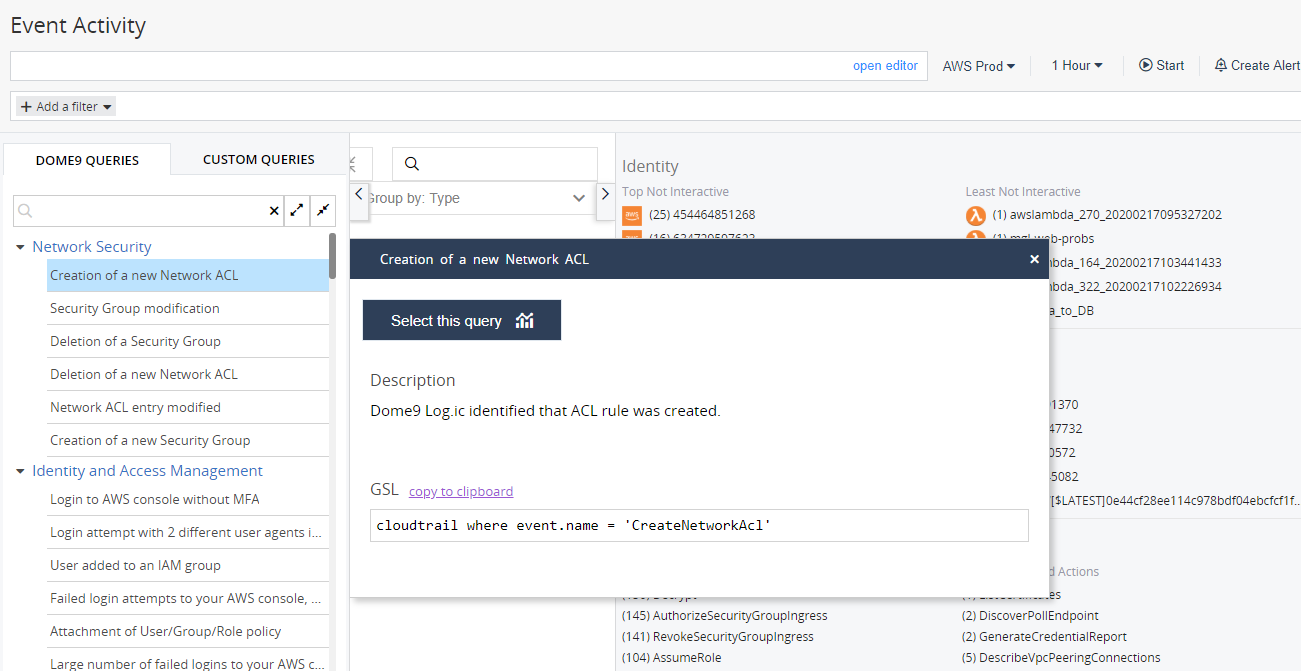This screenshot has width=1301, height=671.
Task: Click the queries list vertical scrollbar
Action: point(332,256)
